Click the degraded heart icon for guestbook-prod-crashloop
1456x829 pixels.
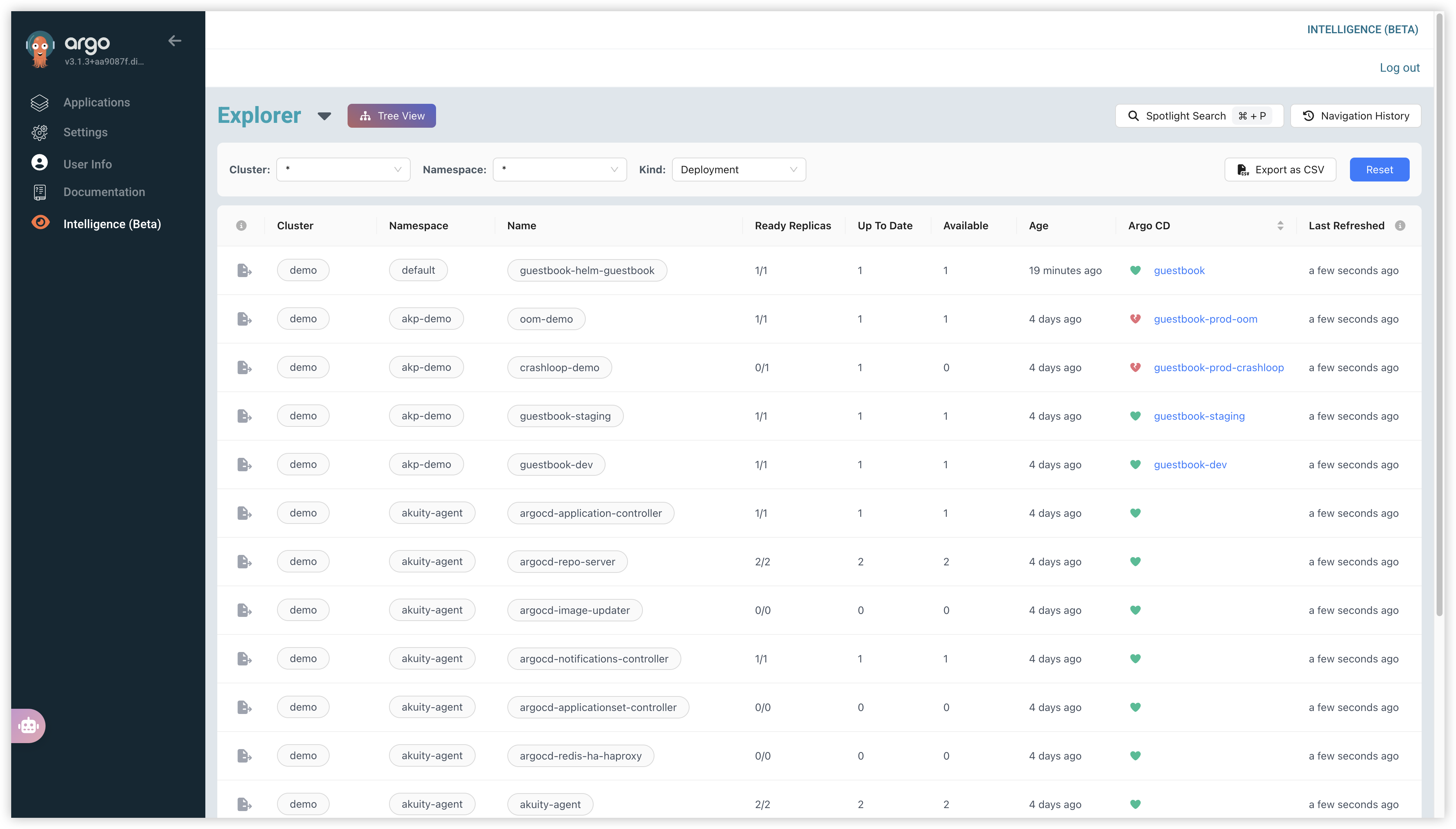click(x=1135, y=367)
